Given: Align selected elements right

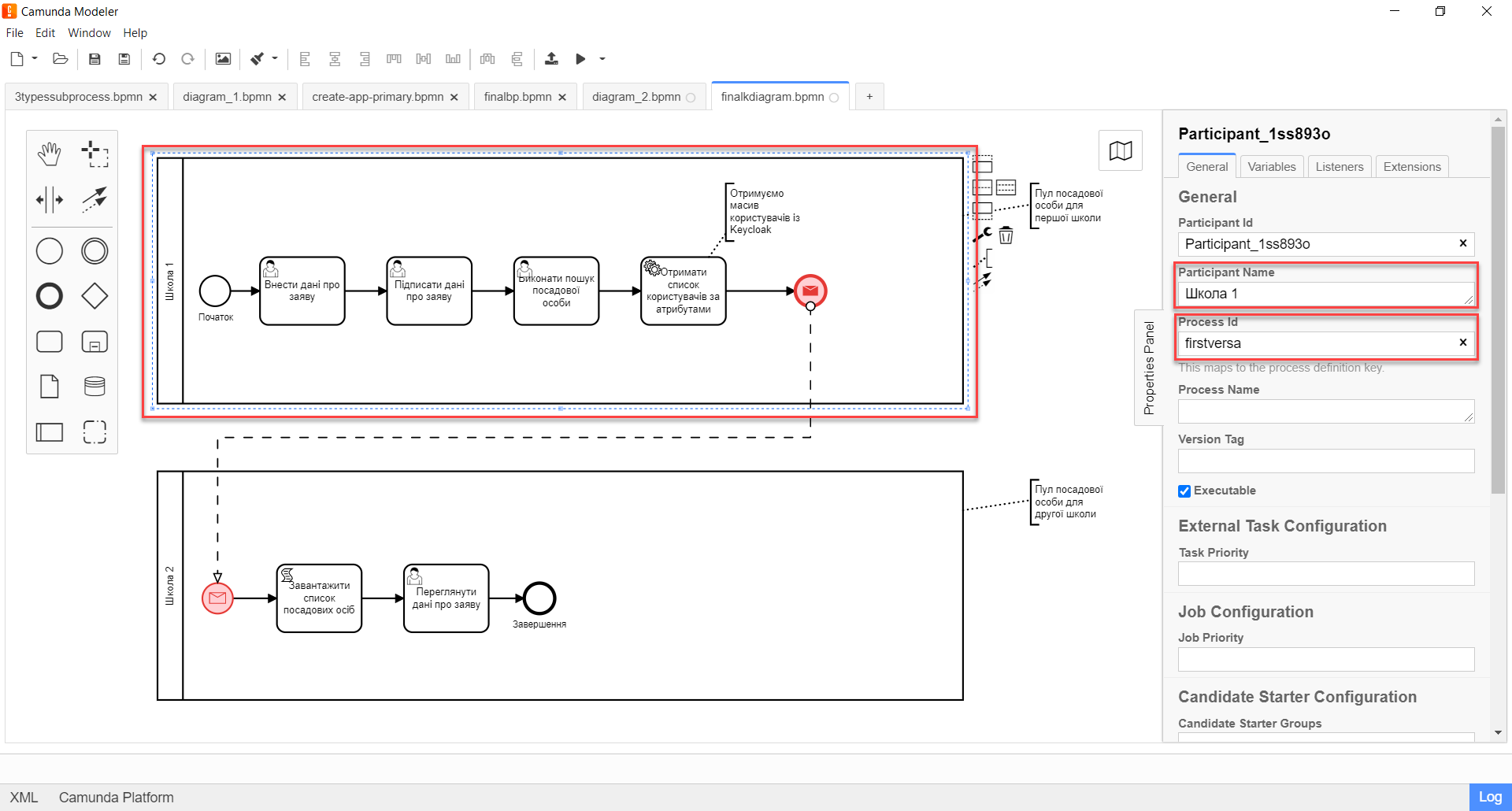Looking at the screenshot, I should [x=365, y=59].
